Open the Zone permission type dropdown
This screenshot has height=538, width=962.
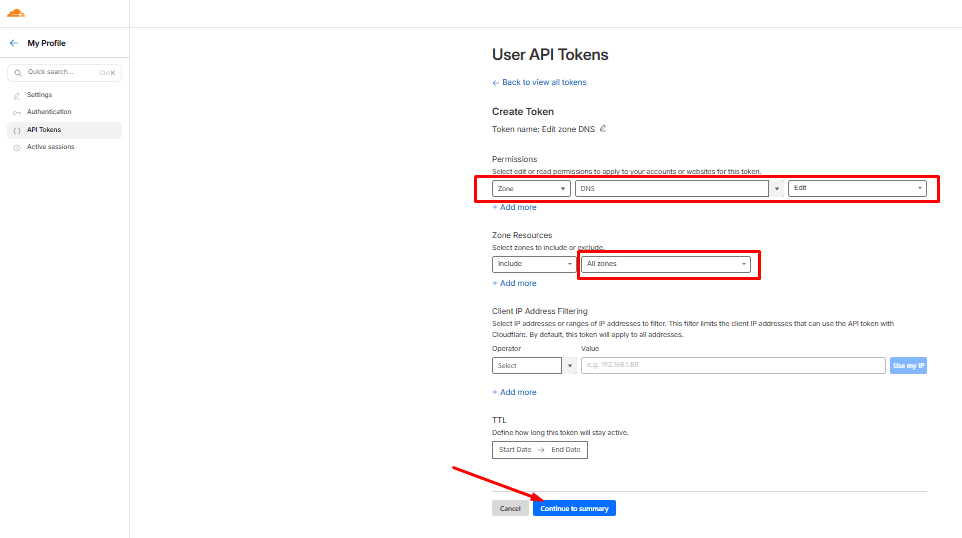(531, 188)
